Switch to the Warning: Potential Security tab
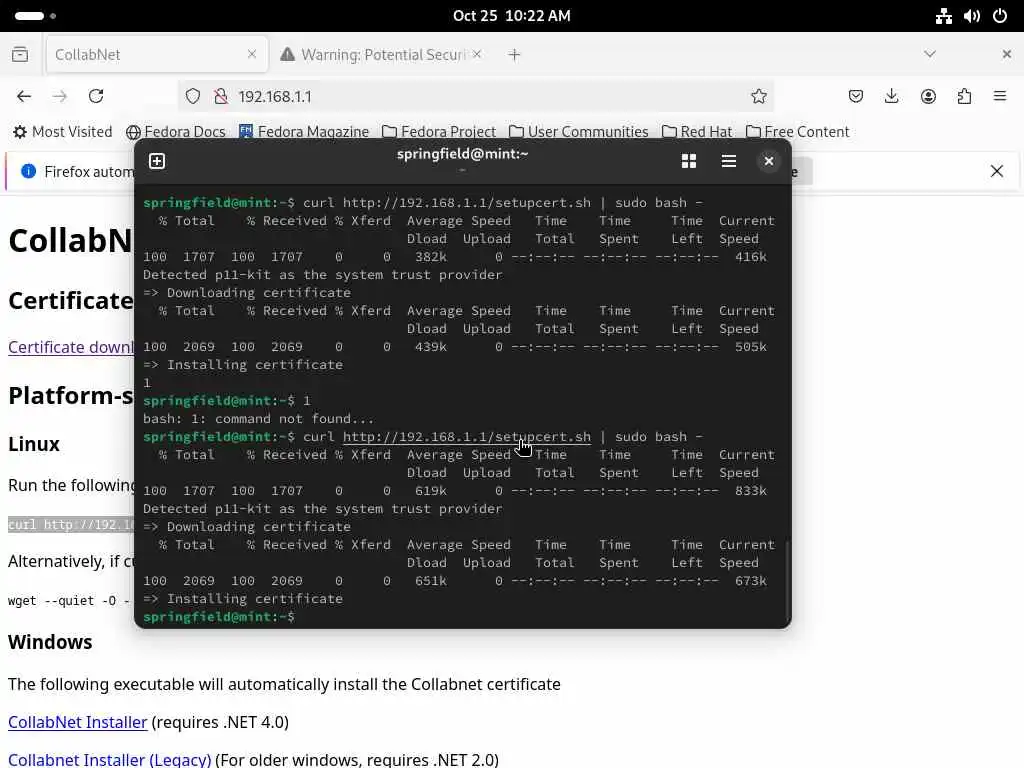 [382, 54]
